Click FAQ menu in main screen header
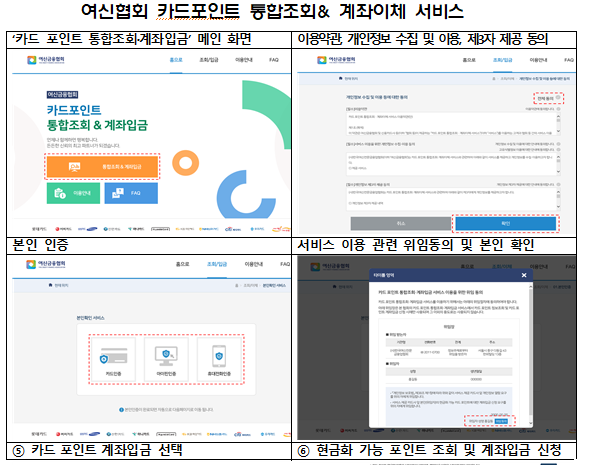This screenshot has width=589, height=465. (x=274, y=60)
